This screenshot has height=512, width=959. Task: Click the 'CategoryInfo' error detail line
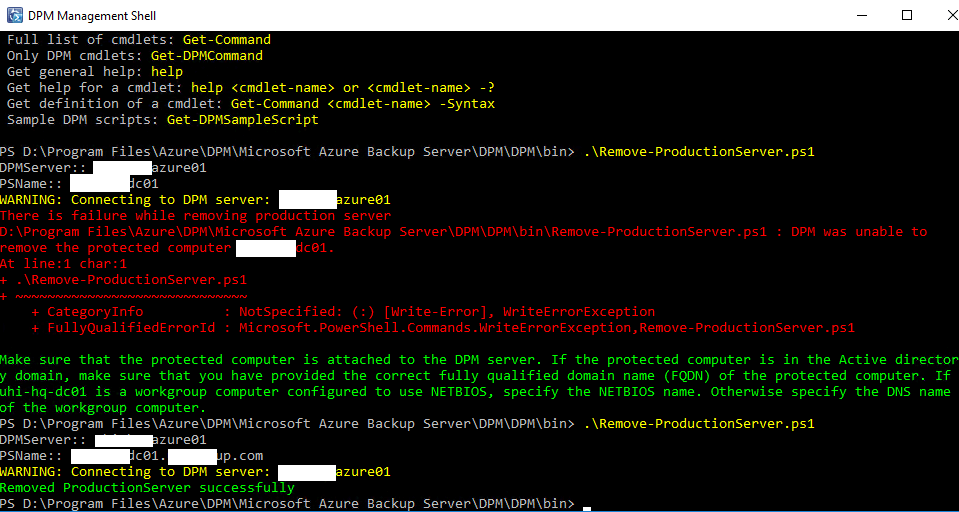[x=343, y=311]
